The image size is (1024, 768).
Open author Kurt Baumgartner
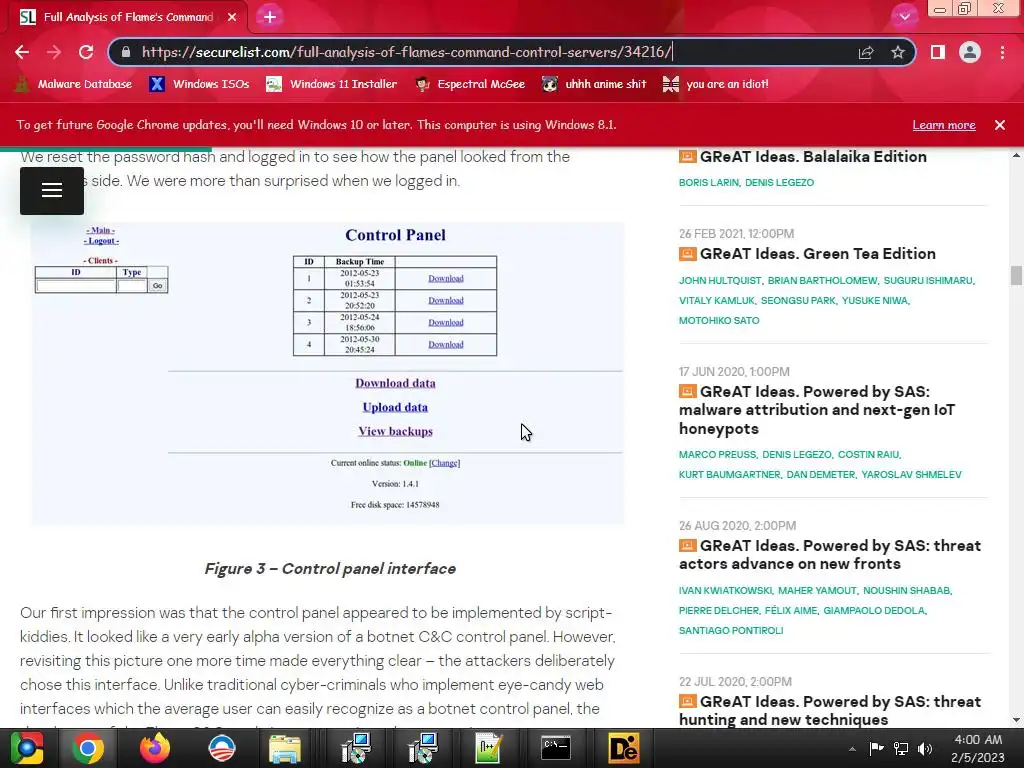[729, 475]
